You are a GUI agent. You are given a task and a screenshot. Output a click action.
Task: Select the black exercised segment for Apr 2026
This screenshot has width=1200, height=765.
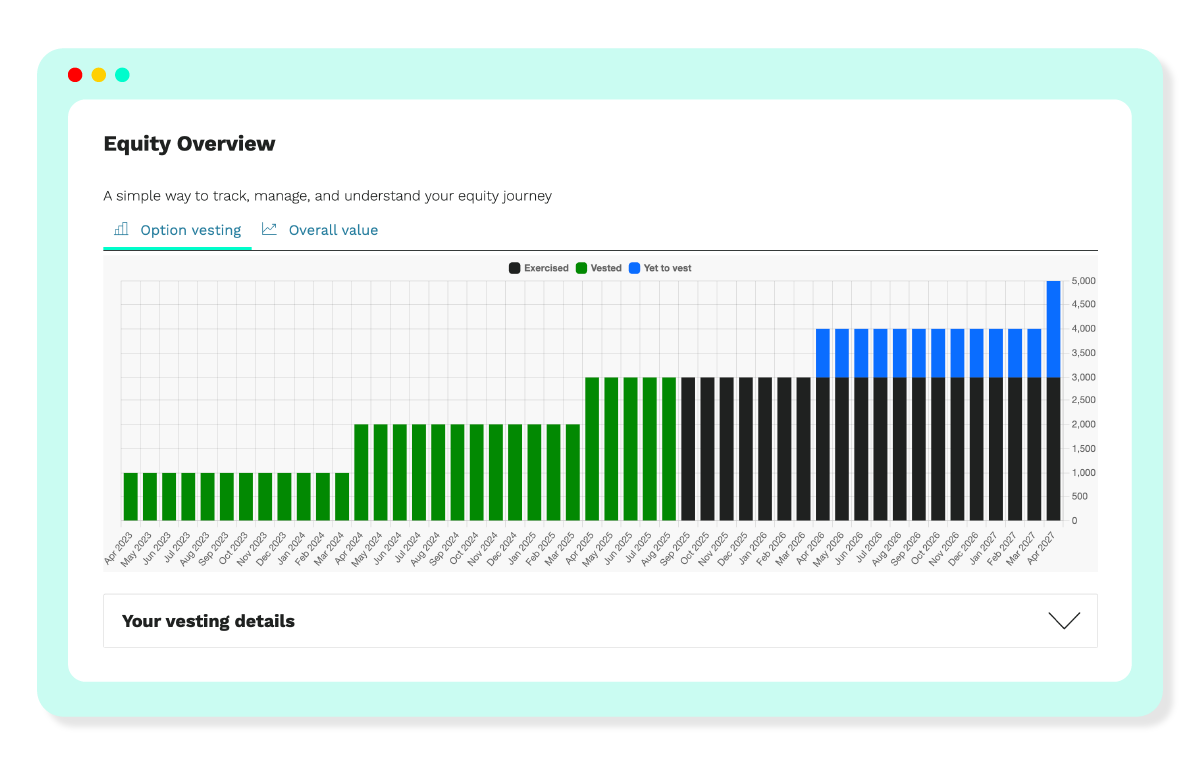pos(823,448)
